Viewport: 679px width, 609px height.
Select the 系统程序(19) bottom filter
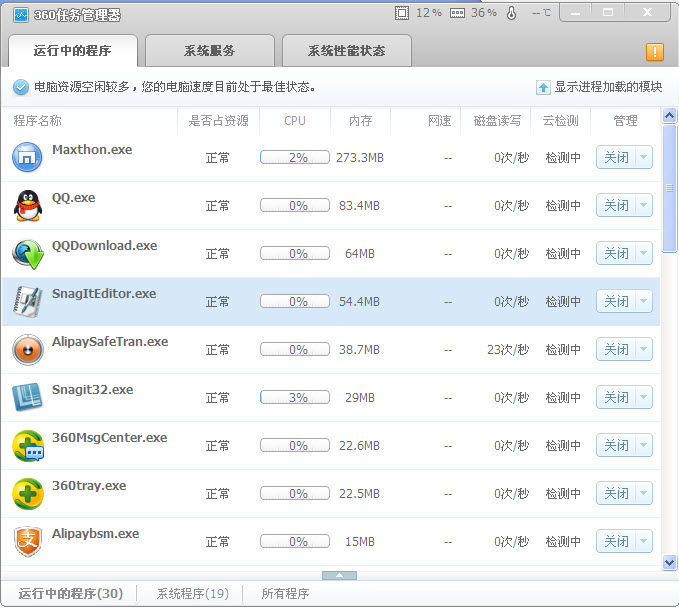coord(193,593)
